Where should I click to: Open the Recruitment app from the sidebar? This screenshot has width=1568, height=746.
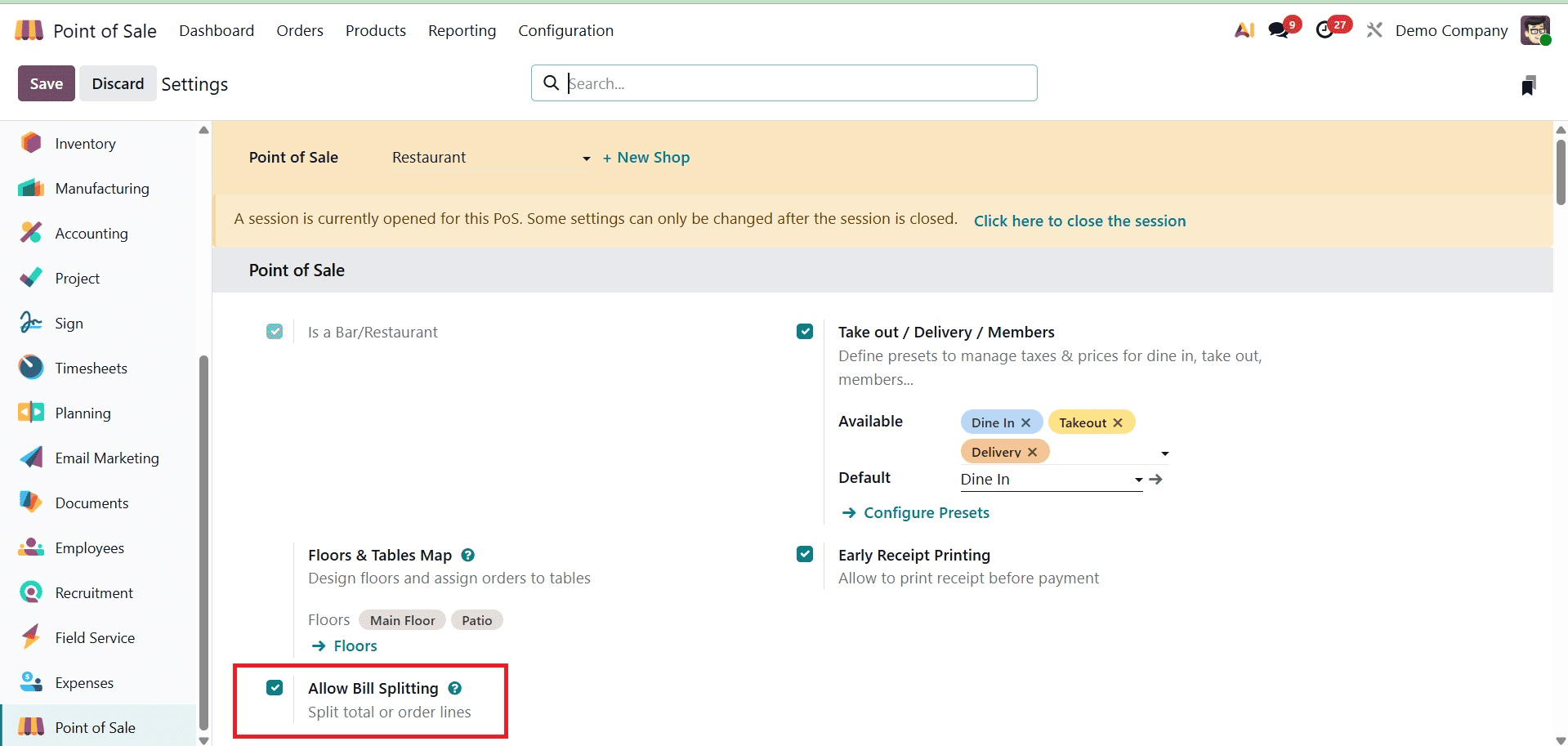point(94,592)
